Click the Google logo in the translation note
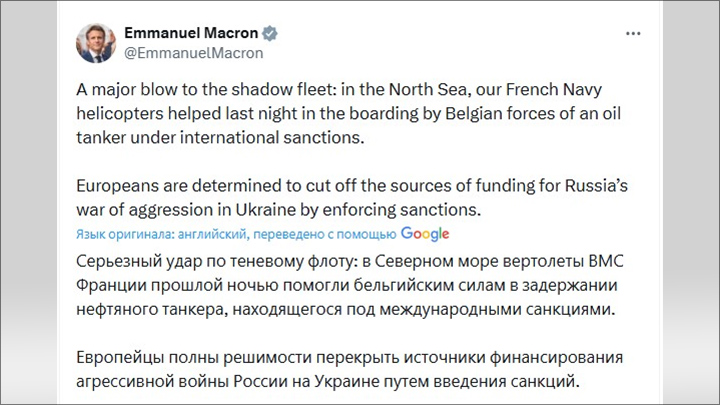 (x=425, y=233)
